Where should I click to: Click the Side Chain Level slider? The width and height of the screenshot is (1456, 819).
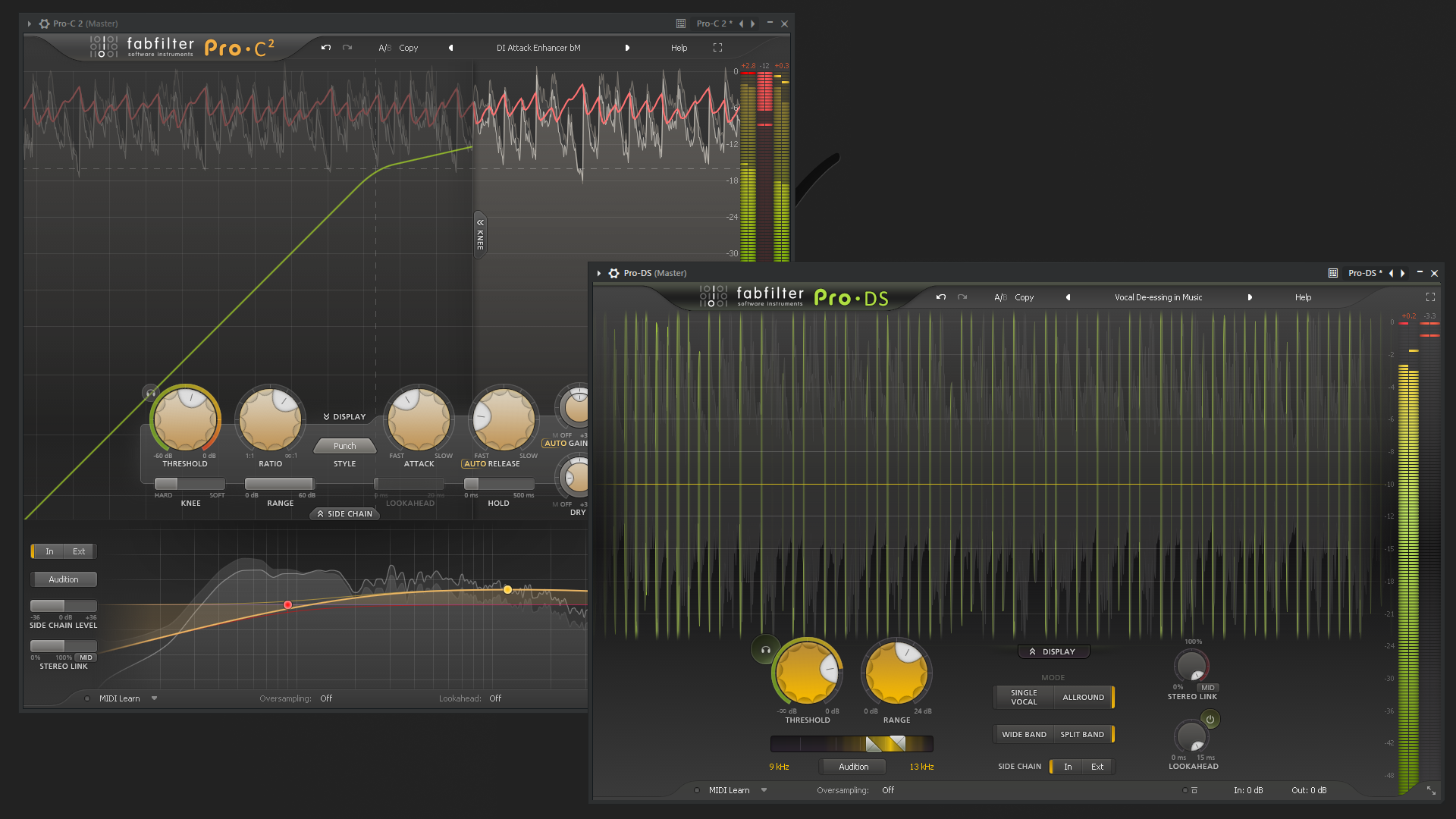tap(64, 606)
